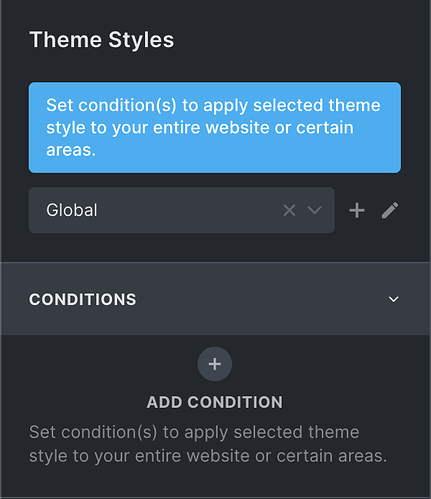Edit the Global theme style via pencil

[390, 210]
